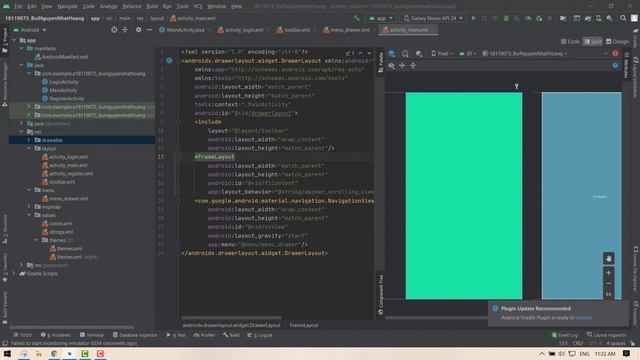Click the pan hand icon in the design preview

[609, 258]
